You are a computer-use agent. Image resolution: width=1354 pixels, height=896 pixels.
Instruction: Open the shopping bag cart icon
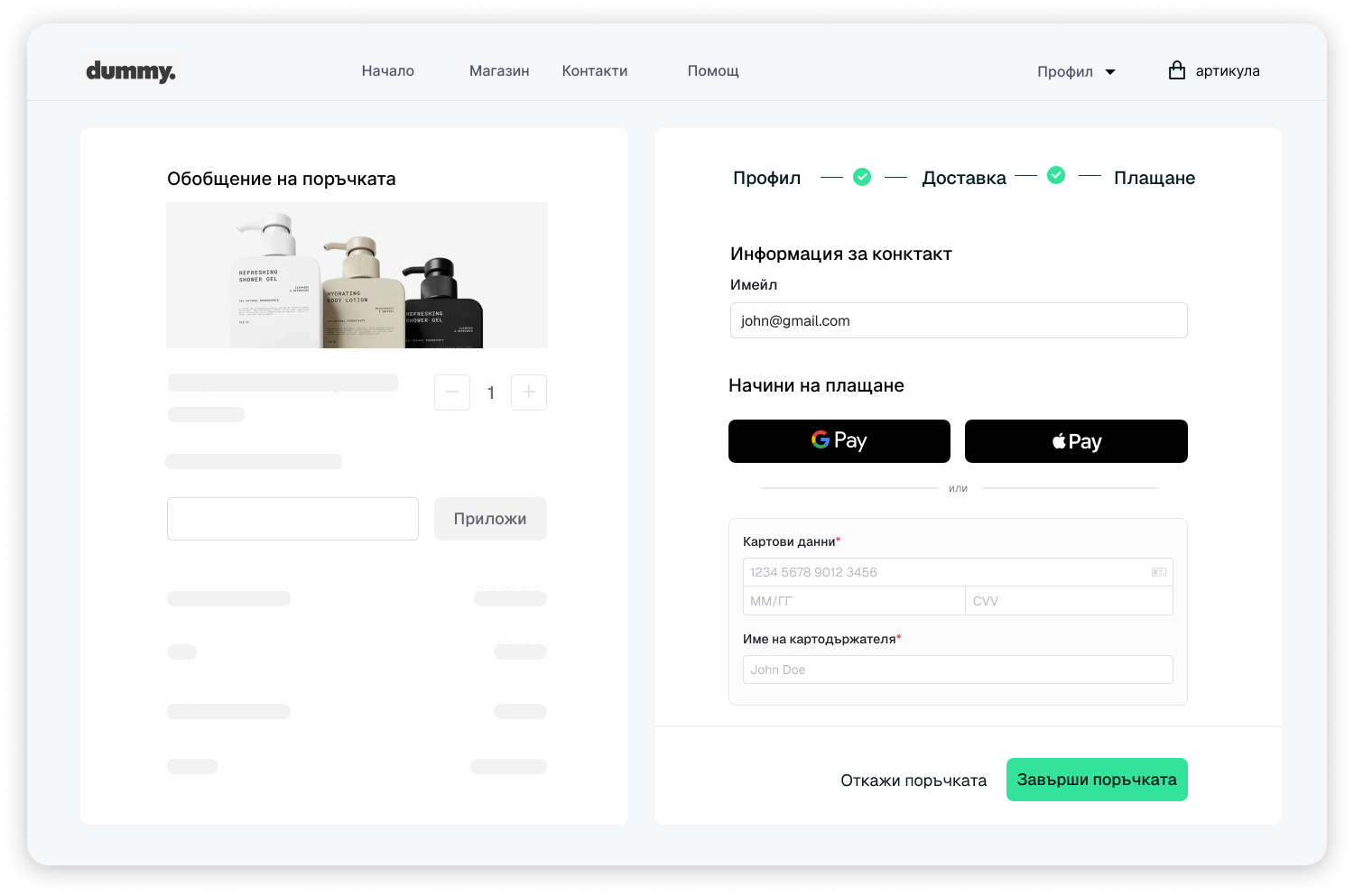click(x=1176, y=70)
